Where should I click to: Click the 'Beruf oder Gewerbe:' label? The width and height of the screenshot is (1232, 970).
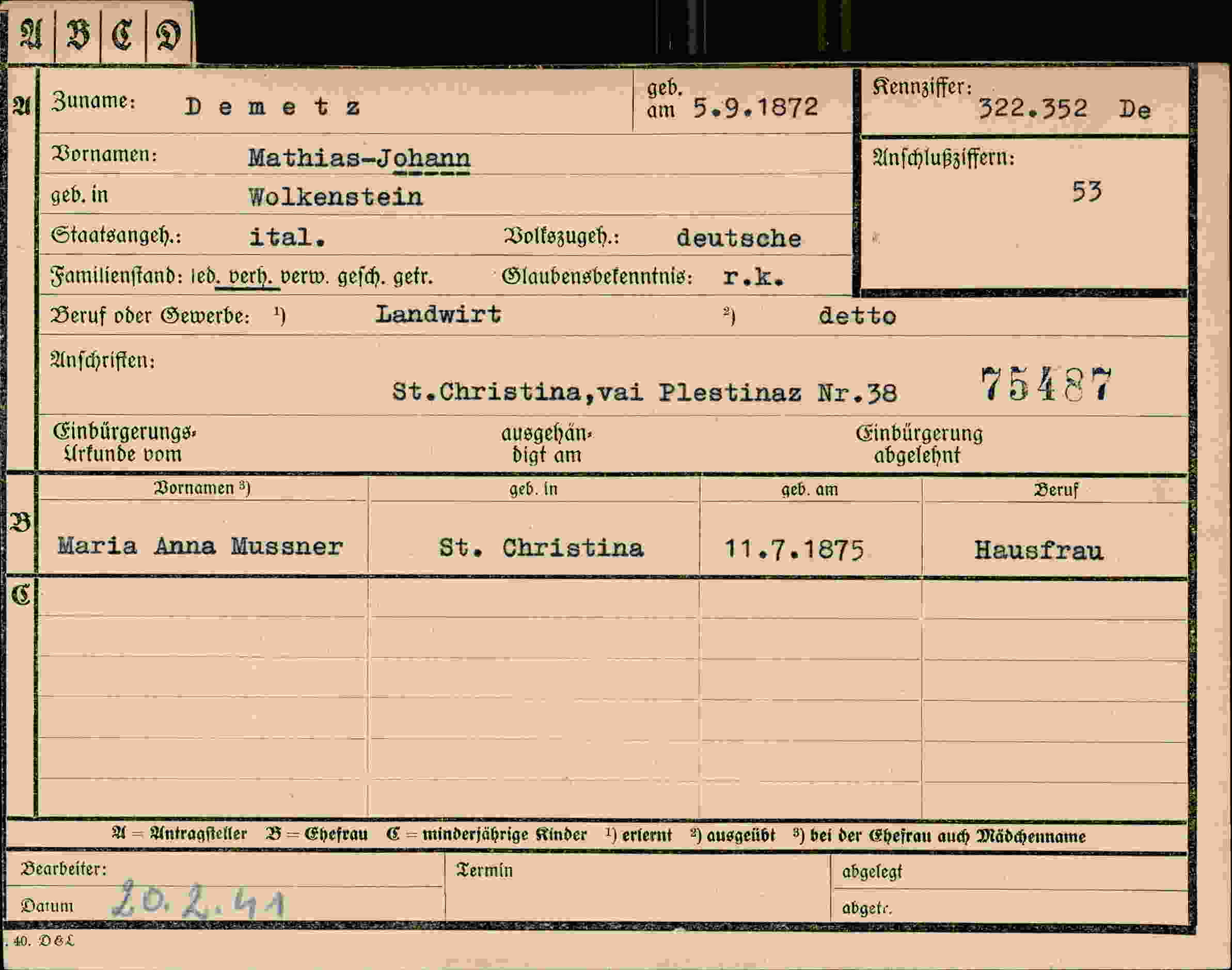pyautogui.click(x=150, y=316)
